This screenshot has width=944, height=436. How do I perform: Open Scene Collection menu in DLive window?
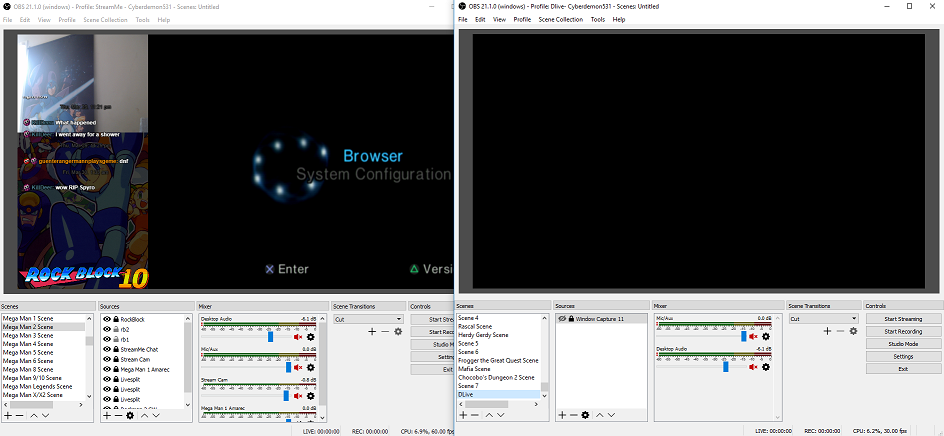coord(560,19)
